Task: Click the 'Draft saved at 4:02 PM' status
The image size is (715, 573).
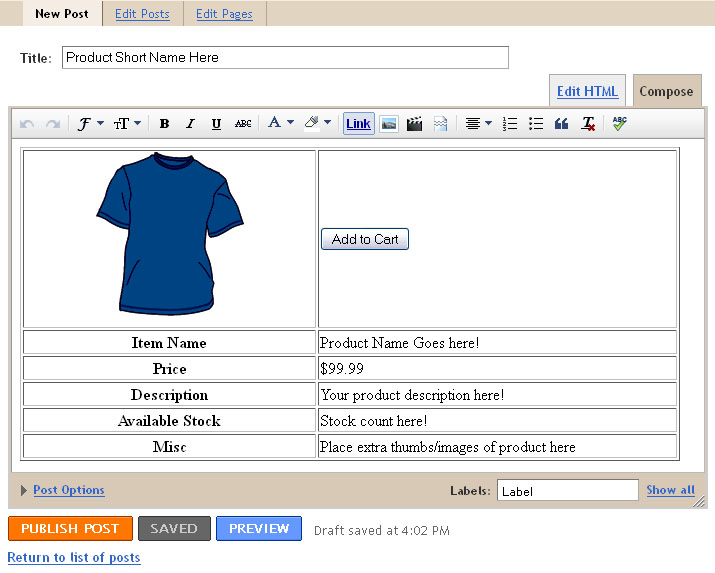Action: tap(382, 531)
